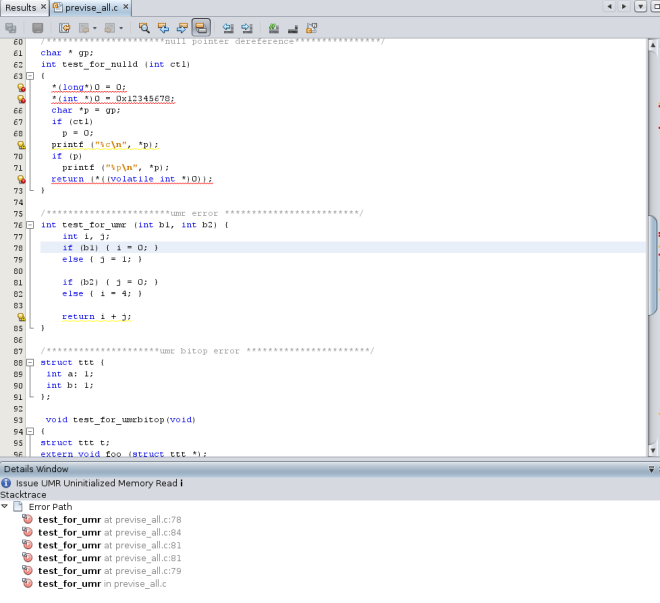
Task: Click the editor scrollbar down arrow
Action: click(x=653, y=450)
